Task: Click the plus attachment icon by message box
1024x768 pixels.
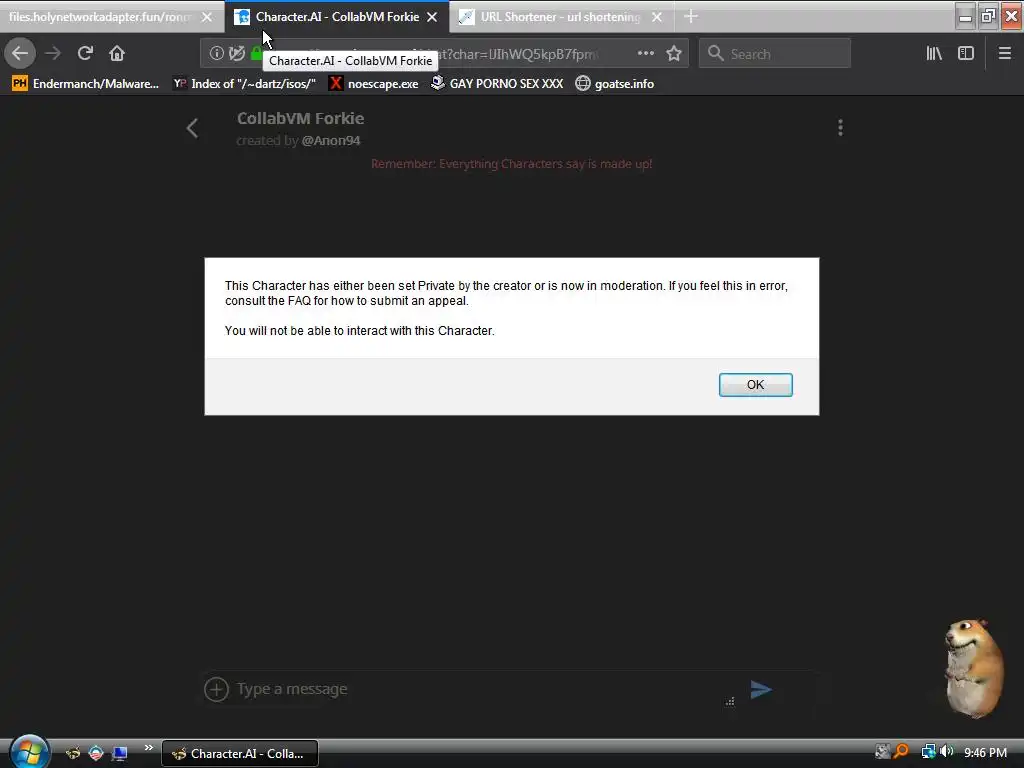Action: point(216,689)
